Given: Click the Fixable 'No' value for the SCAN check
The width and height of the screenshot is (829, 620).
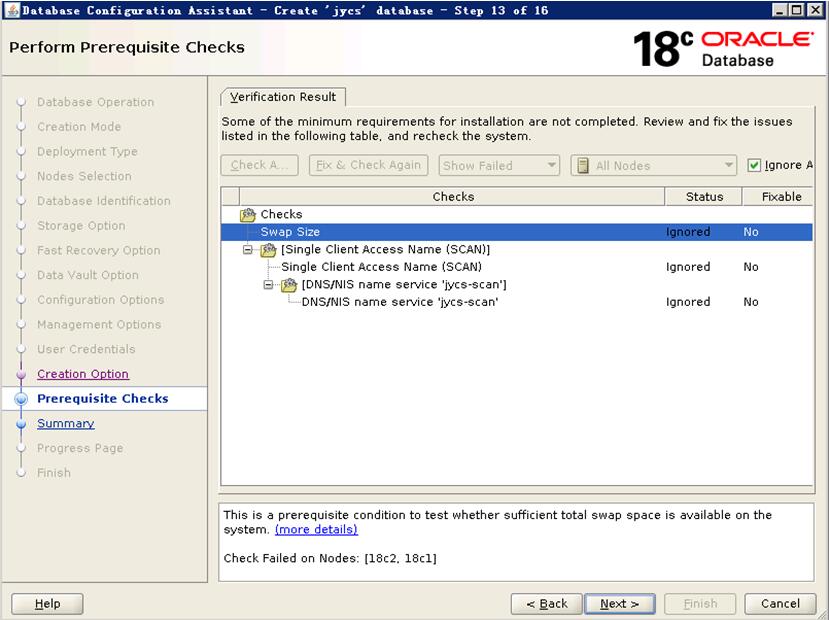Looking at the screenshot, I should [x=751, y=267].
